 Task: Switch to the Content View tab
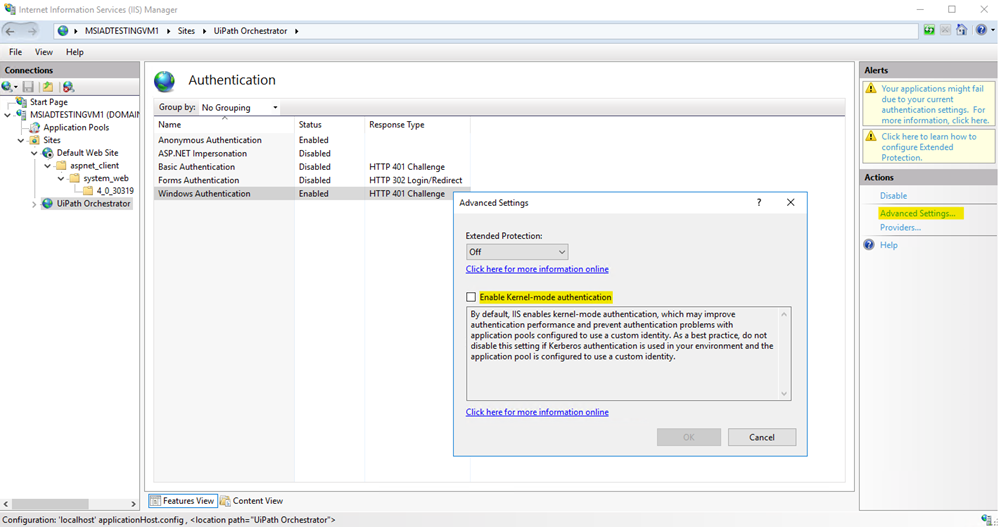(x=251, y=501)
